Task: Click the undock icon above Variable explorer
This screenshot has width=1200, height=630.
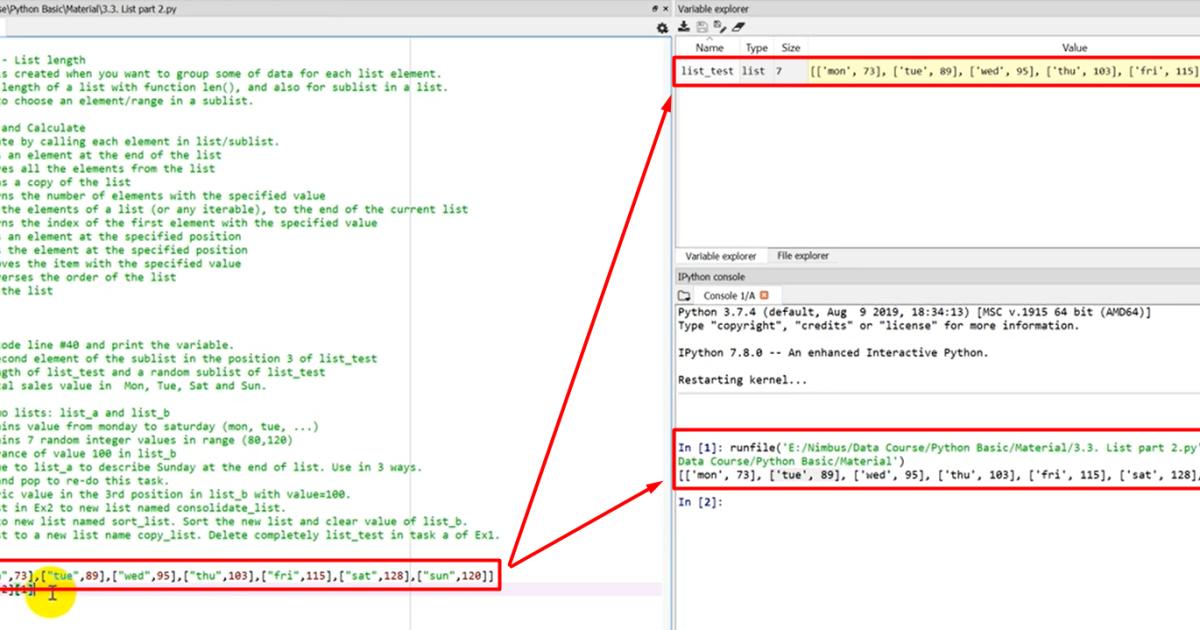Action: (654, 8)
